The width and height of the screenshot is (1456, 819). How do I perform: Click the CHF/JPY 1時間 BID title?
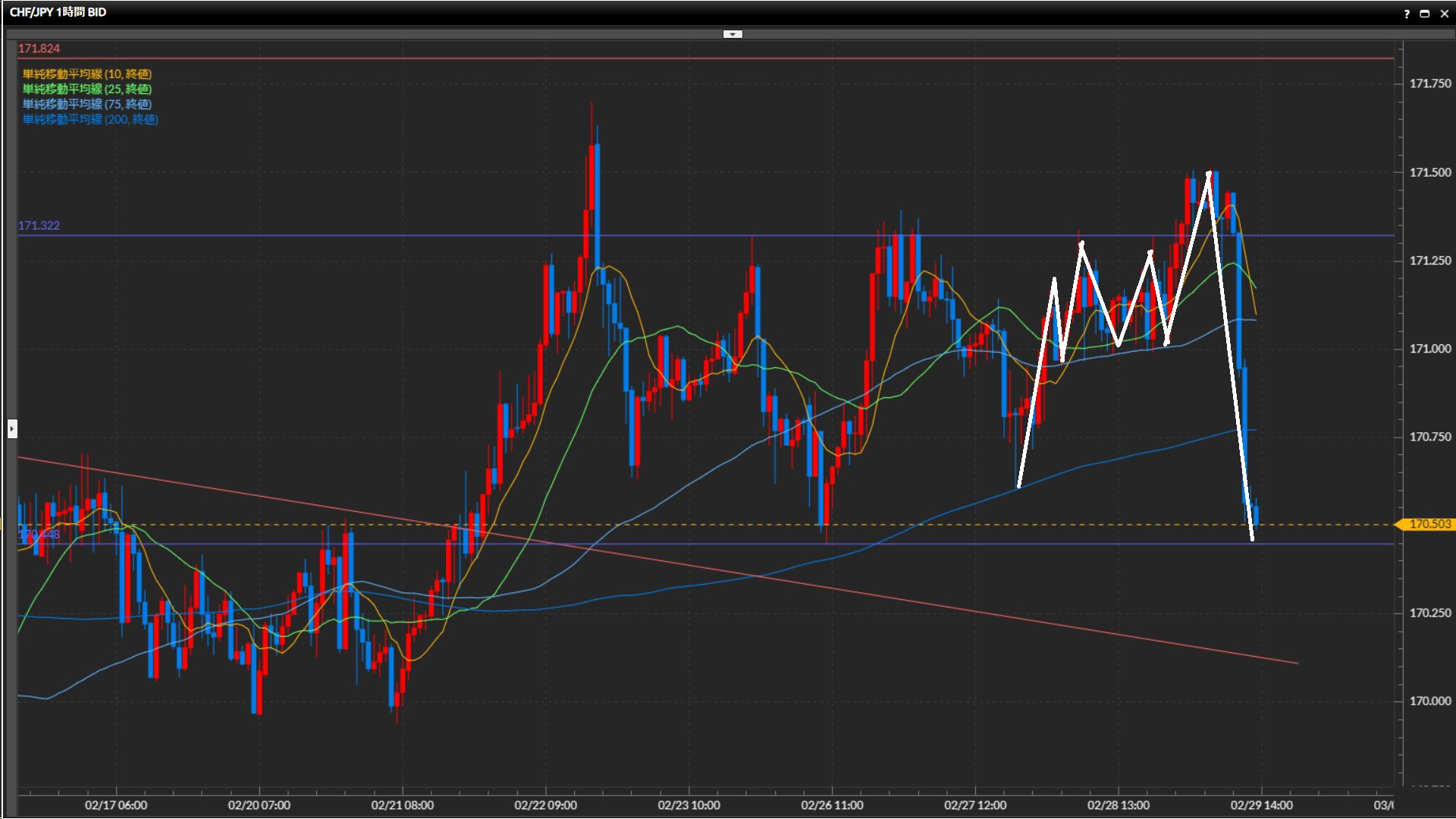[x=58, y=12]
